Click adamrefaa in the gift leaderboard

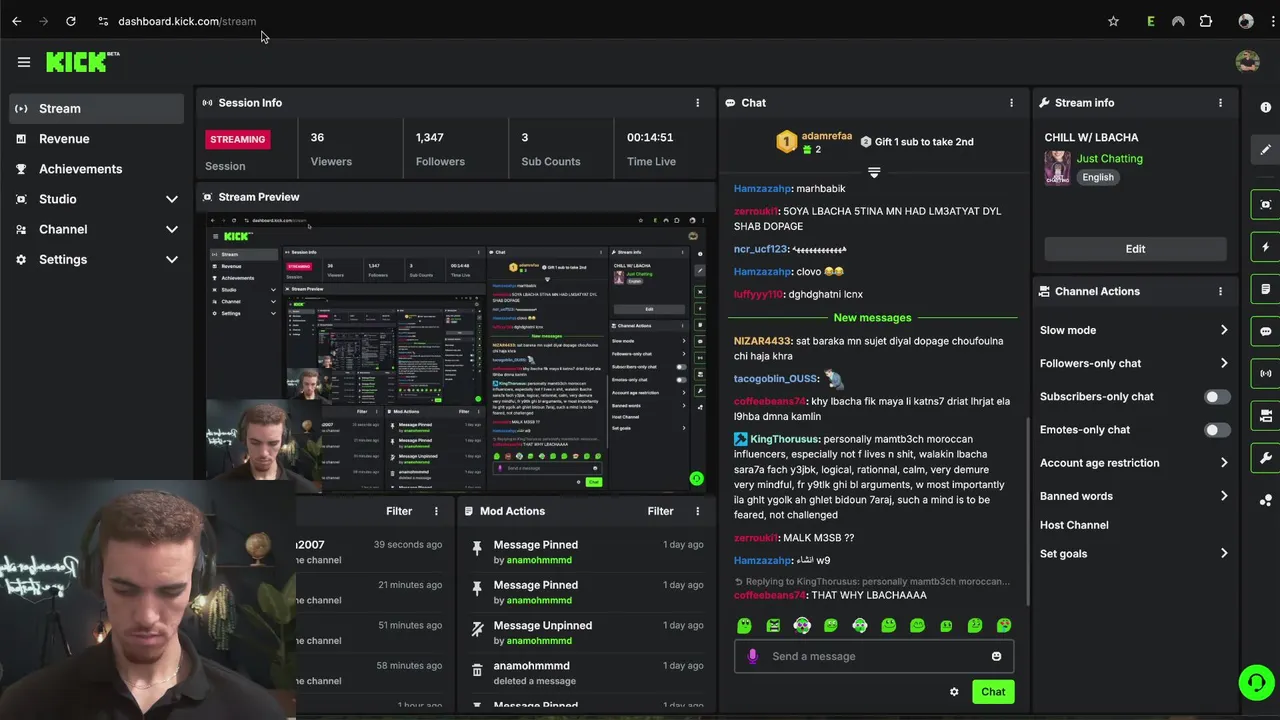tap(827, 135)
